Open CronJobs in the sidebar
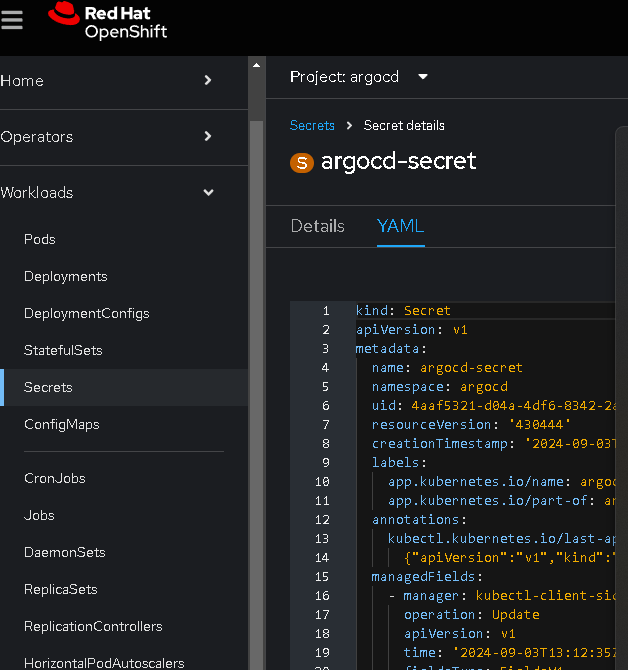628x670 pixels. (x=55, y=479)
